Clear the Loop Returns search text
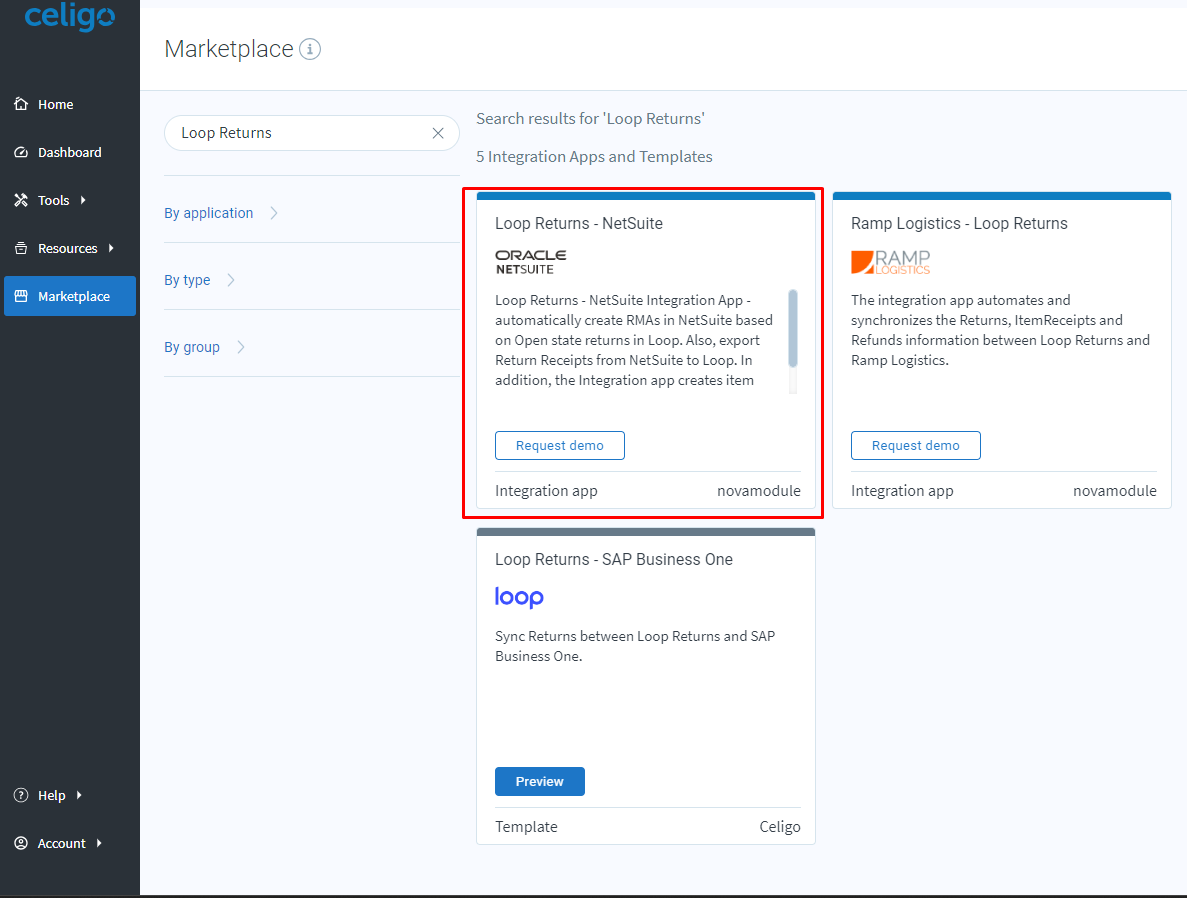Image resolution: width=1187 pixels, height=898 pixels. click(x=438, y=133)
